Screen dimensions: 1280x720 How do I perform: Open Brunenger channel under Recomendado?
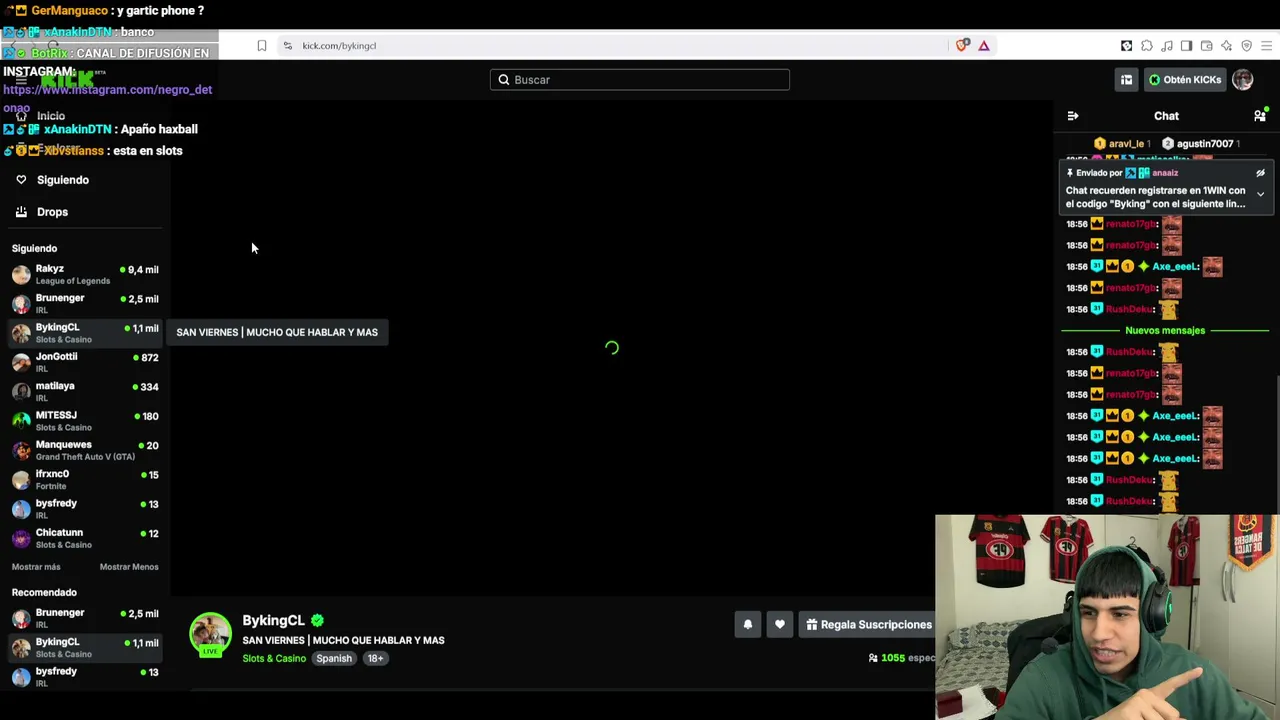pos(85,618)
